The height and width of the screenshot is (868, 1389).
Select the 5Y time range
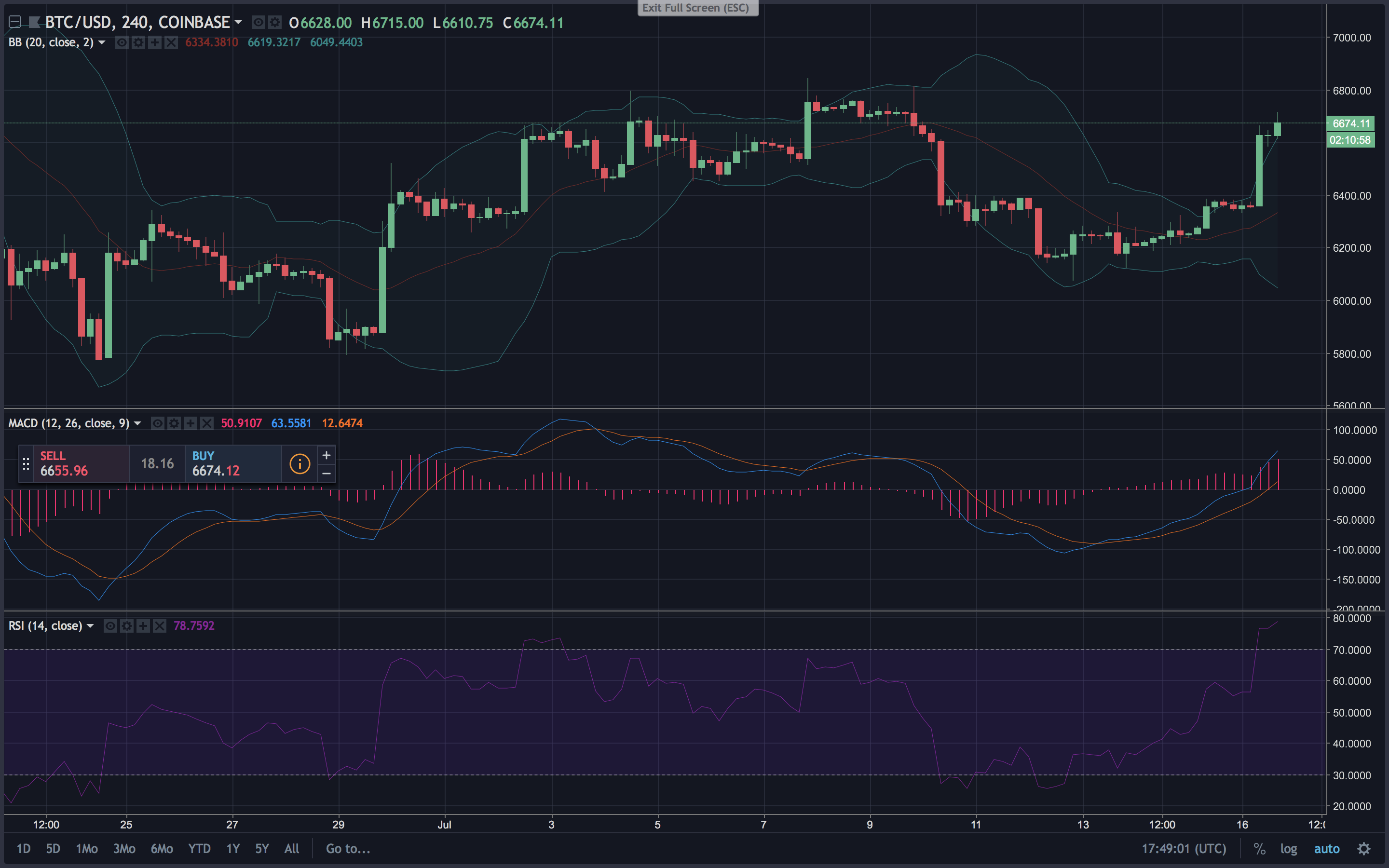click(x=262, y=849)
